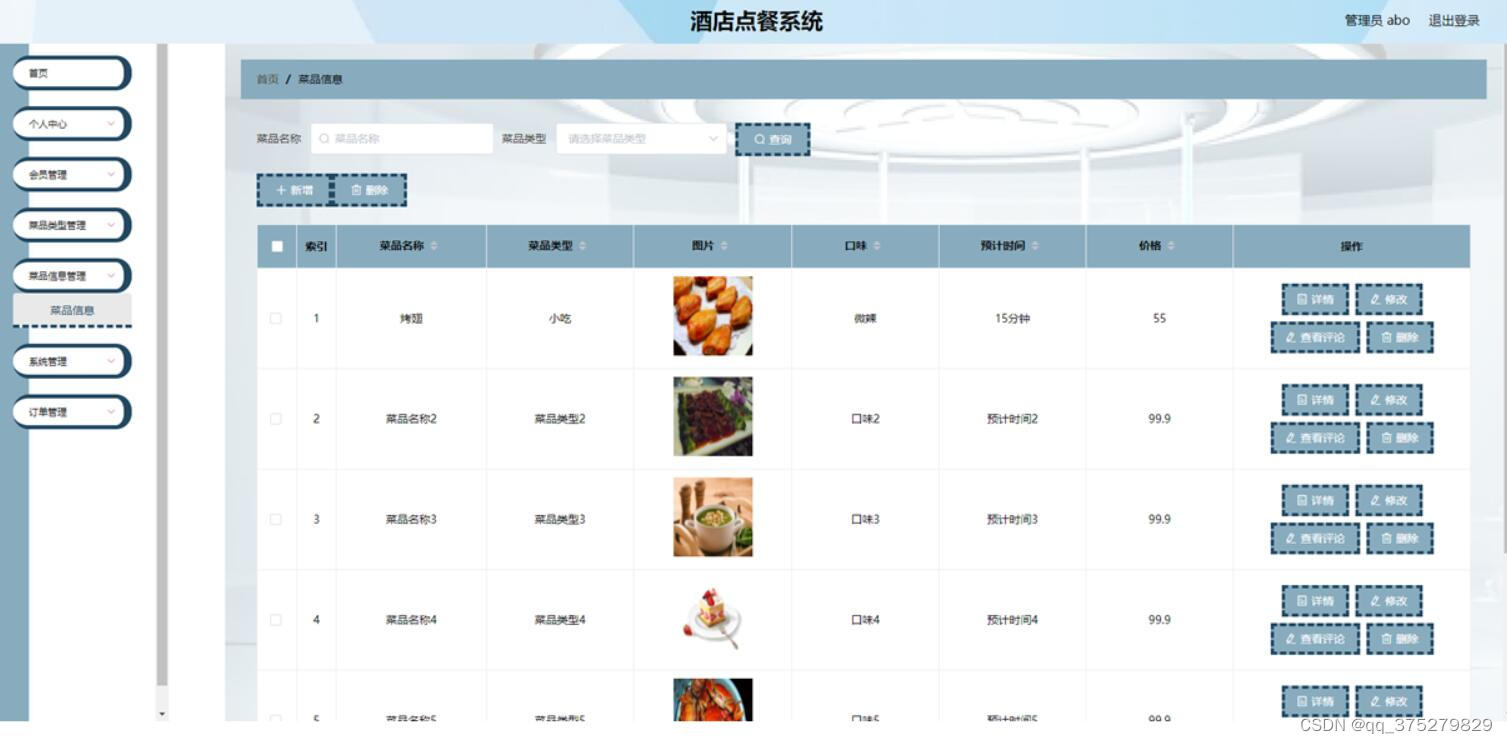Expand the 个人中心 sidebar menu
The image size is (1507, 743).
pyautogui.click(x=70, y=123)
